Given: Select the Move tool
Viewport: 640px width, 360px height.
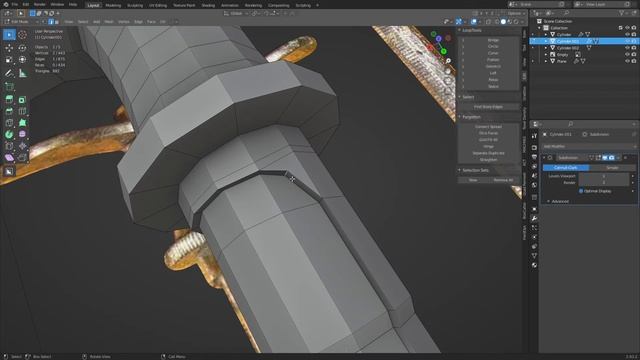Looking at the screenshot, I should point(9,48).
